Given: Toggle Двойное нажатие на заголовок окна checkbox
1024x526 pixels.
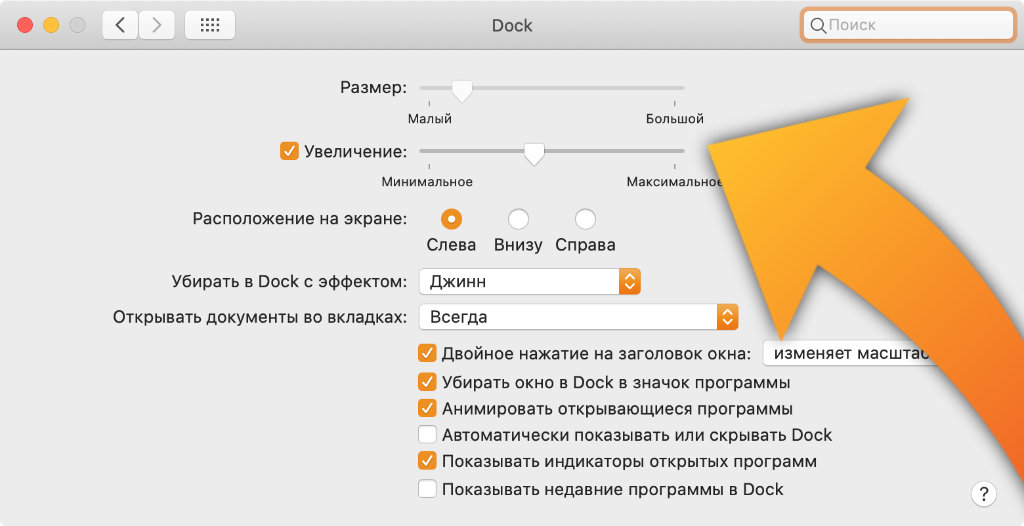Looking at the screenshot, I should tap(427, 353).
